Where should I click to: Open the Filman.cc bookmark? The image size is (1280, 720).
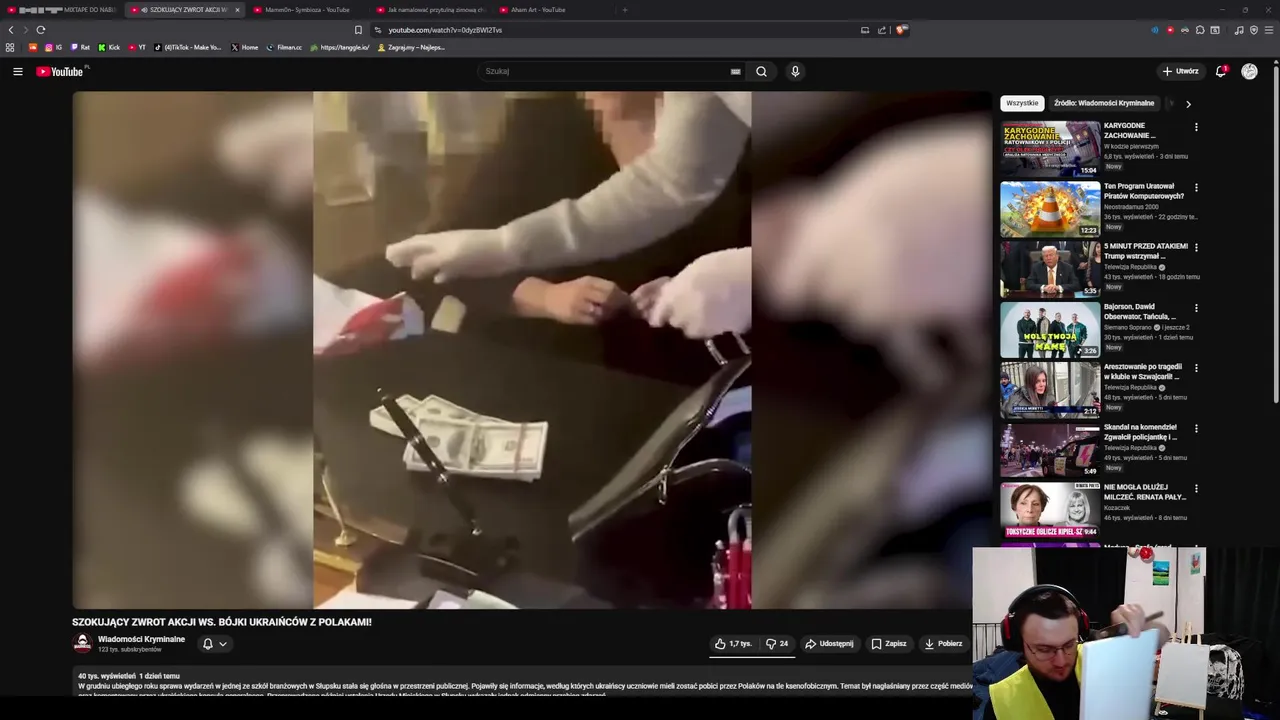284,47
